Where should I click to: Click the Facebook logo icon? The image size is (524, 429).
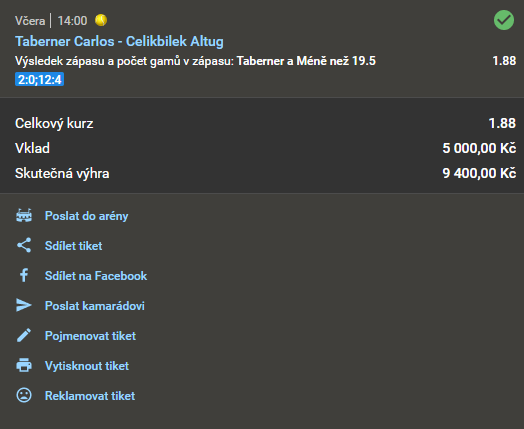[24, 275]
